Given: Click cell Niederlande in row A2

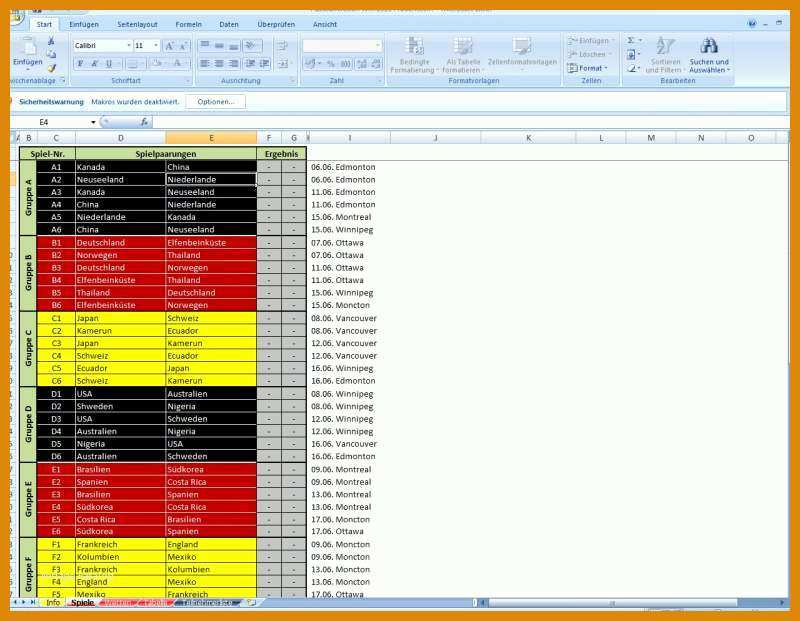Looking at the screenshot, I should pyautogui.click(x=211, y=180).
